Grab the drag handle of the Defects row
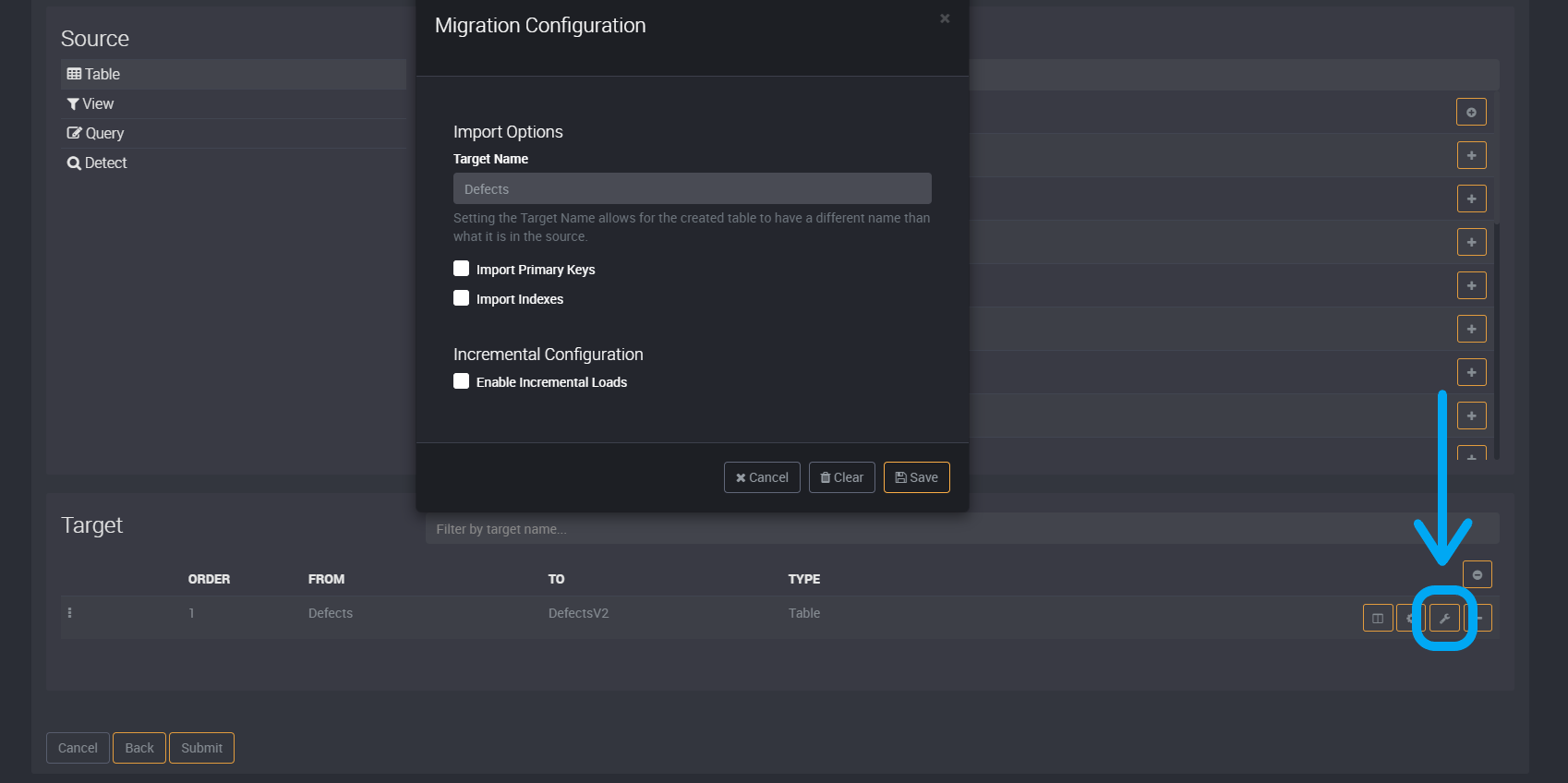 70,613
